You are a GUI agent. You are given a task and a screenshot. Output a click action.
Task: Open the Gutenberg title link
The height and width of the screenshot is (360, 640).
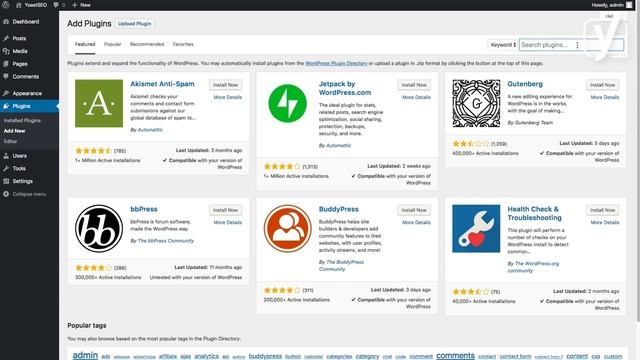click(x=525, y=84)
